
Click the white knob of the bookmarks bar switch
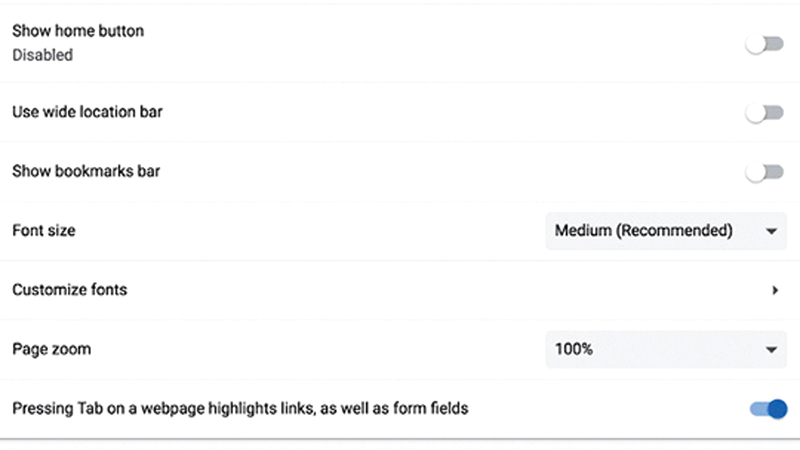click(x=756, y=172)
